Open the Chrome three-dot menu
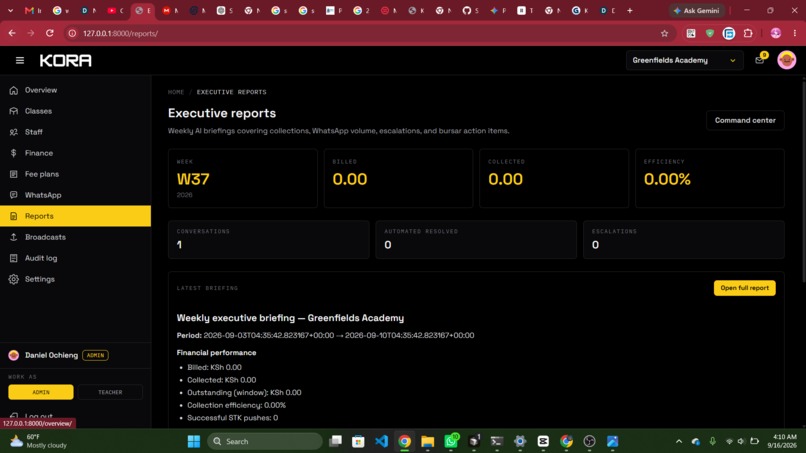 click(795, 33)
